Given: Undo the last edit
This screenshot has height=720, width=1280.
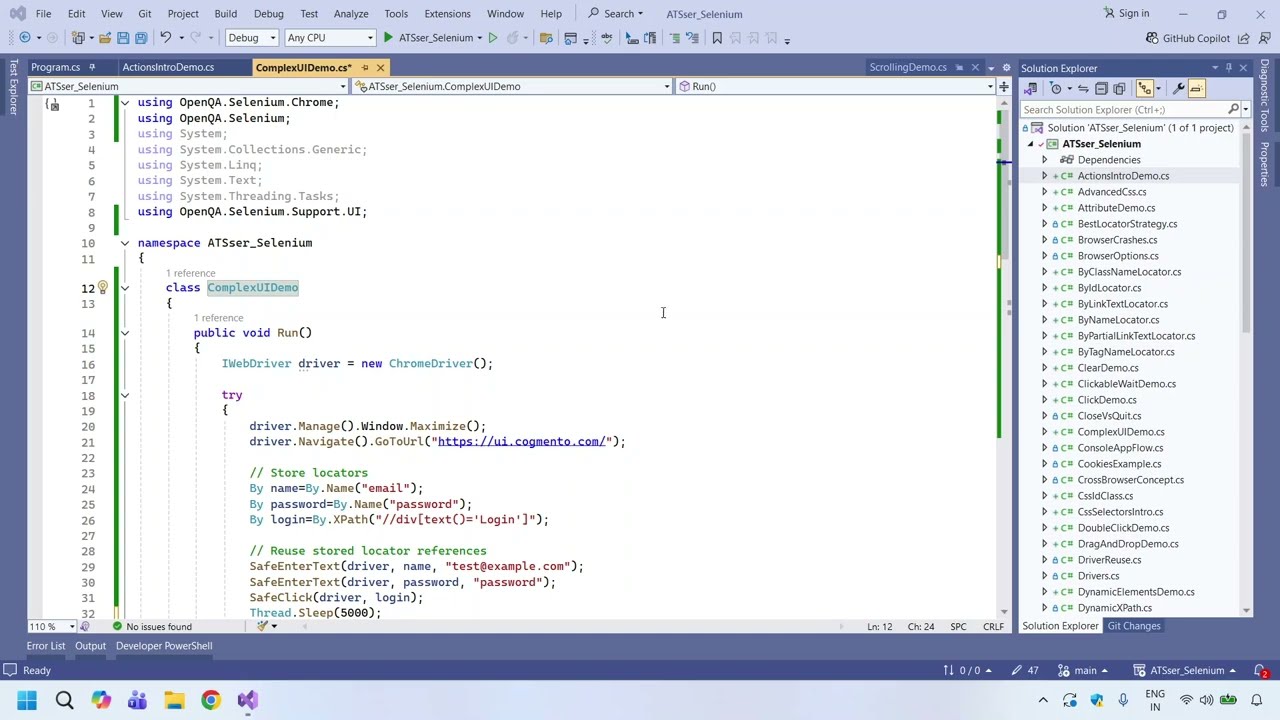Looking at the screenshot, I should 165,38.
